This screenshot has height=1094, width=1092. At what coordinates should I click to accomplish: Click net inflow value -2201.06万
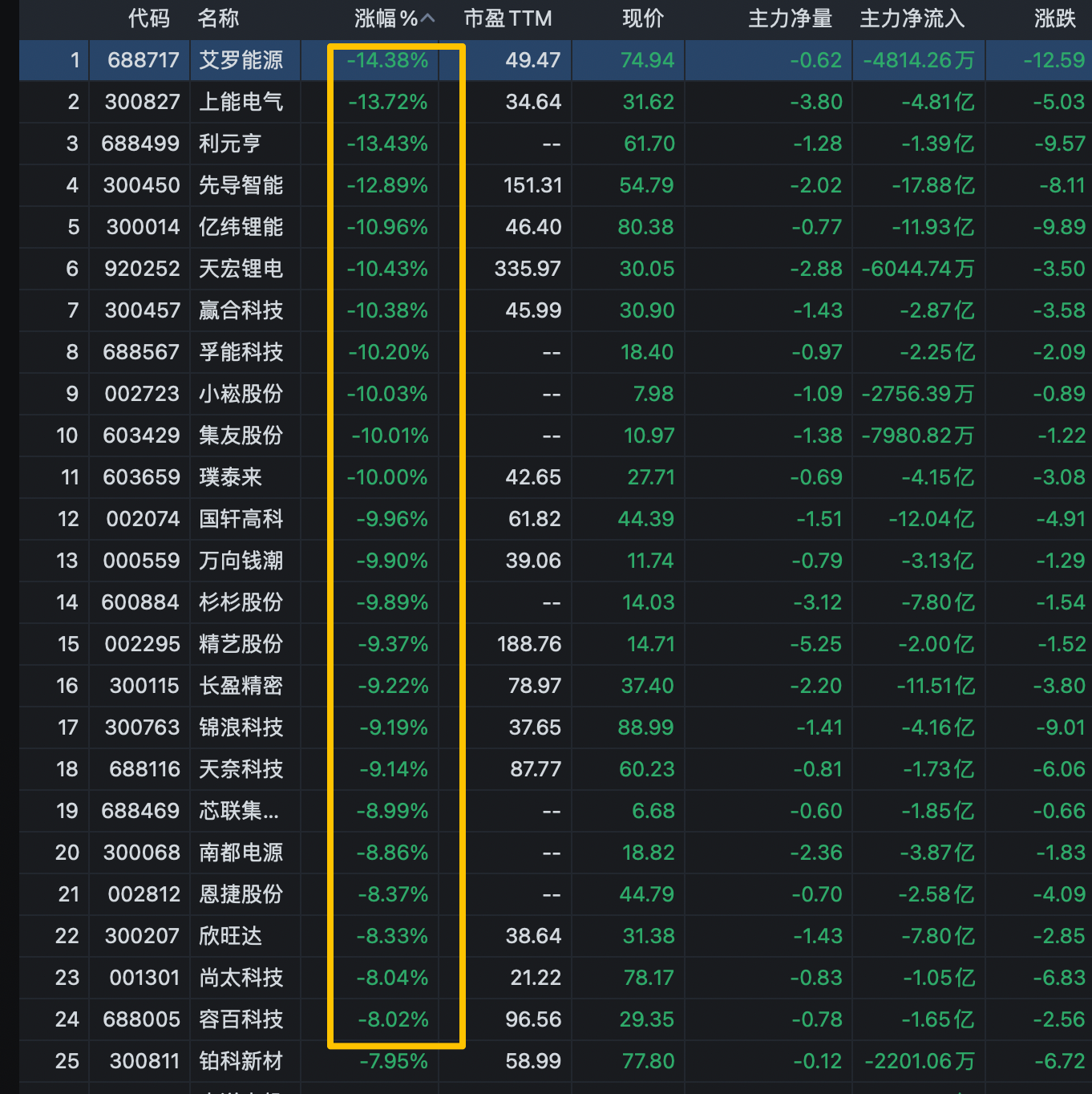920,1061
